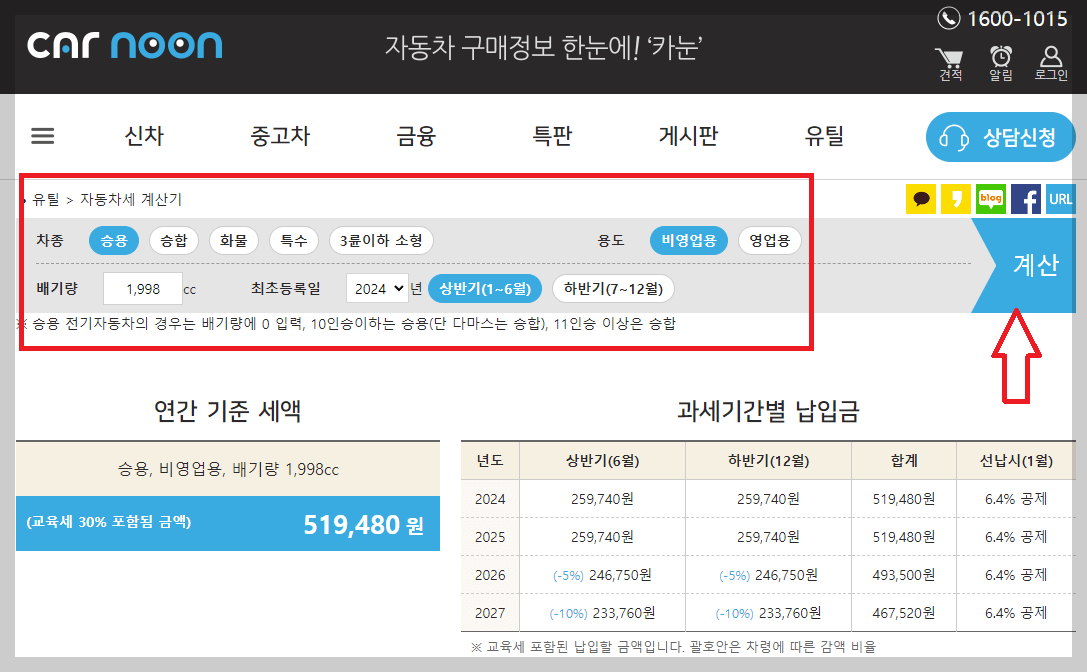1087x672 pixels.
Task: Click the 배기량 displacement input field
Action: [x=142, y=288]
